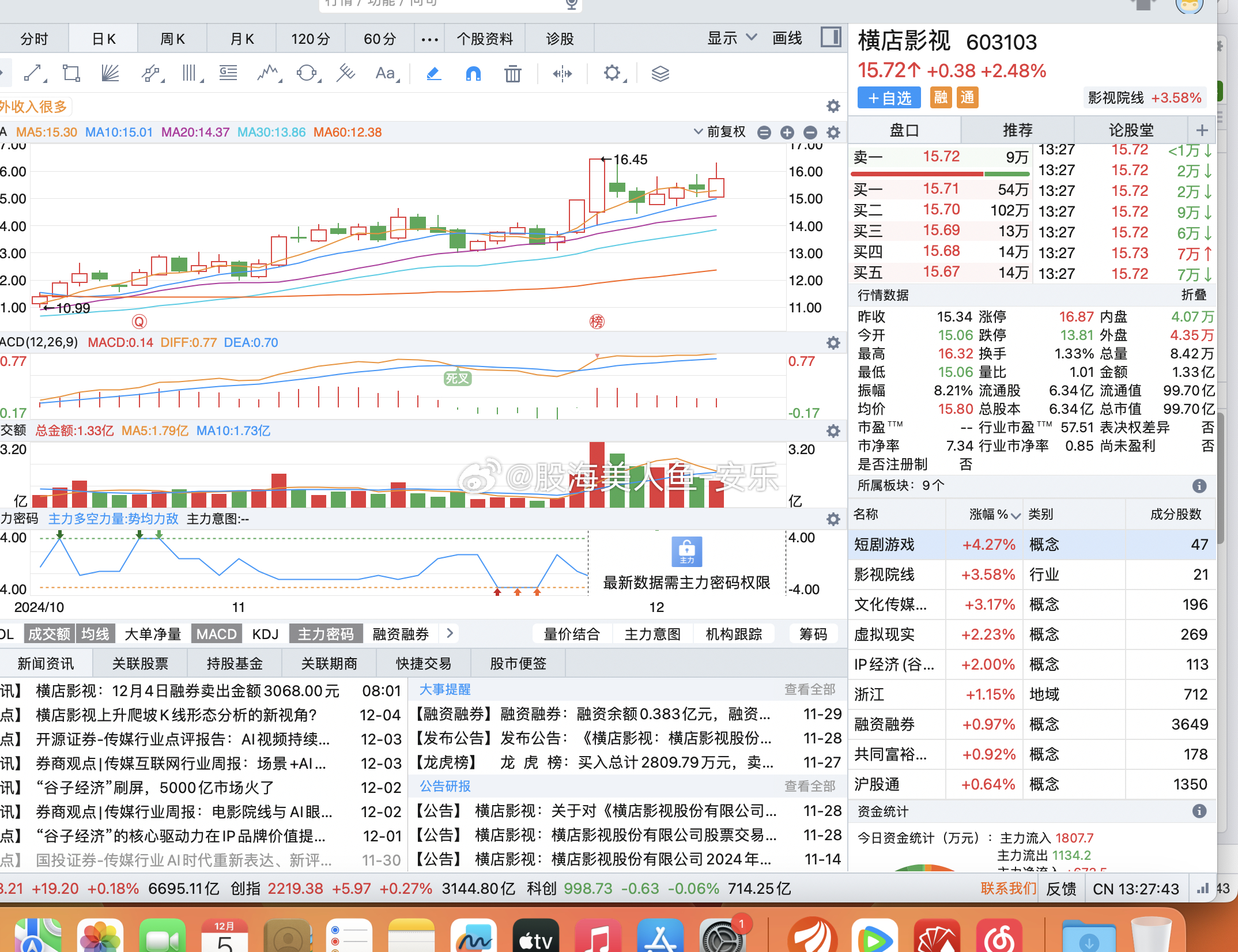The height and width of the screenshot is (952, 1238).
Task: Open the 显示 dropdown
Action: (x=732, y=38)
